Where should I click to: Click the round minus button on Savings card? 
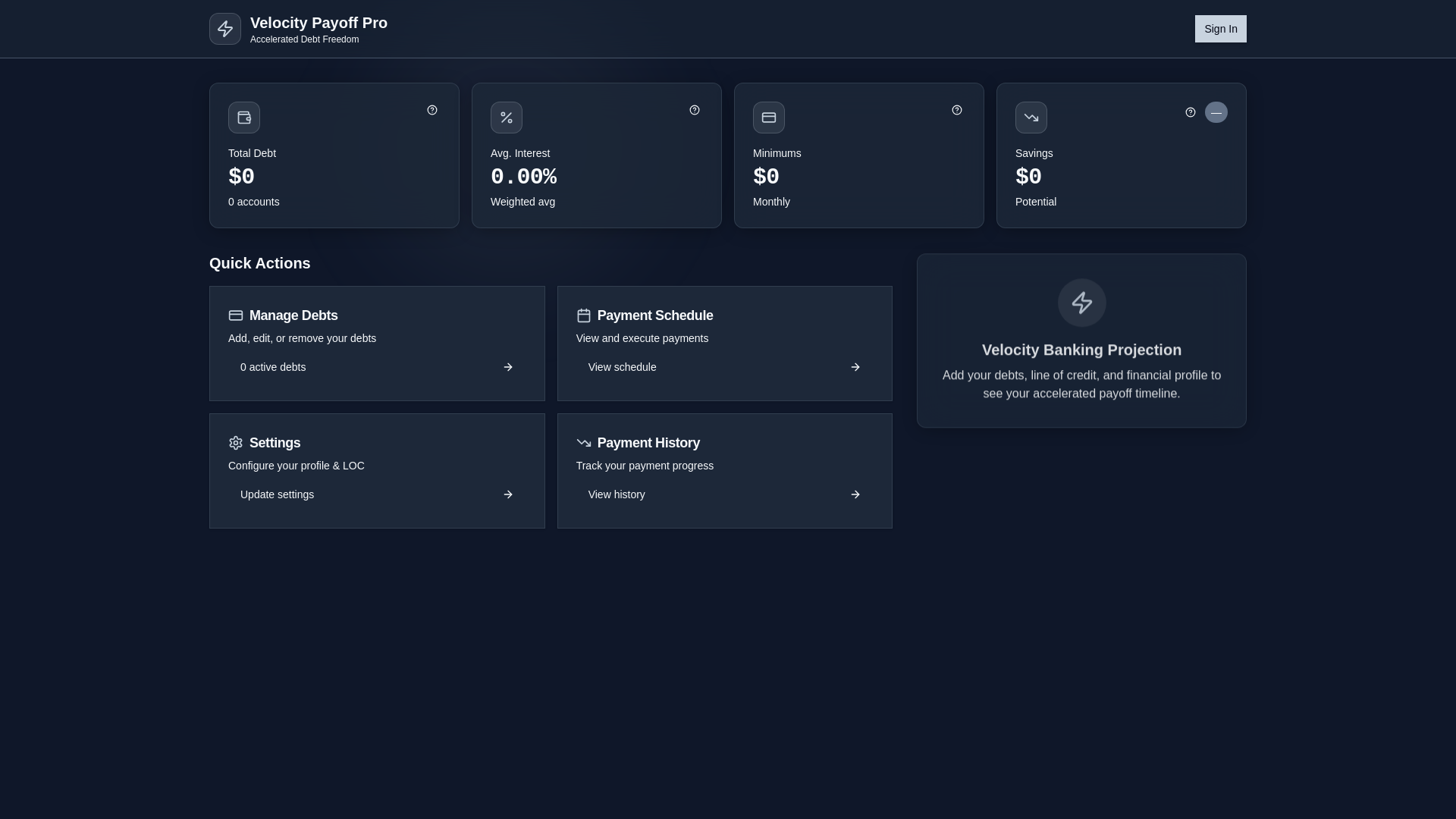1216,112
